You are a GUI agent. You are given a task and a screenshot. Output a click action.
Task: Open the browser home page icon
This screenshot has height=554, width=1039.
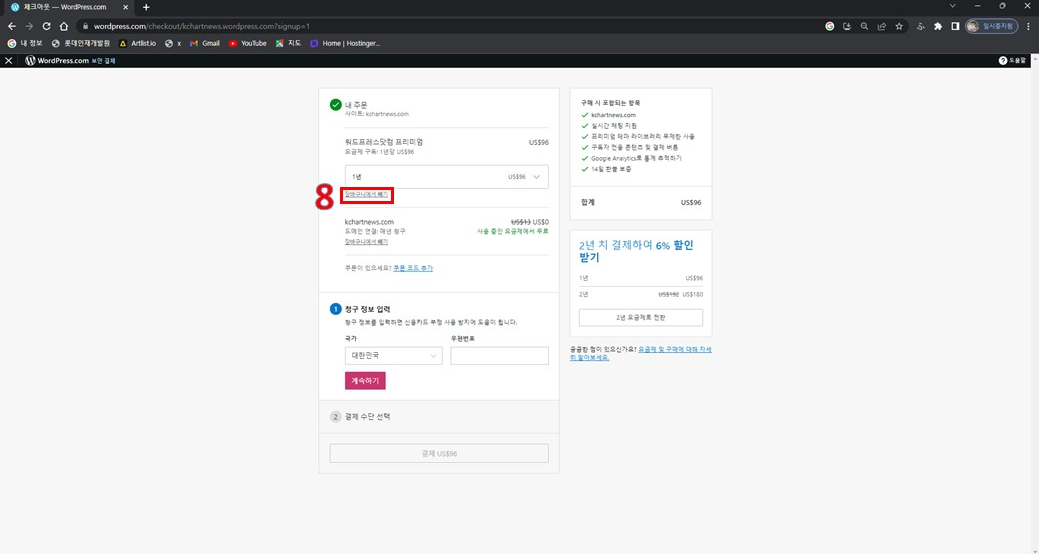pyautogui.click(x=64, y=27)
